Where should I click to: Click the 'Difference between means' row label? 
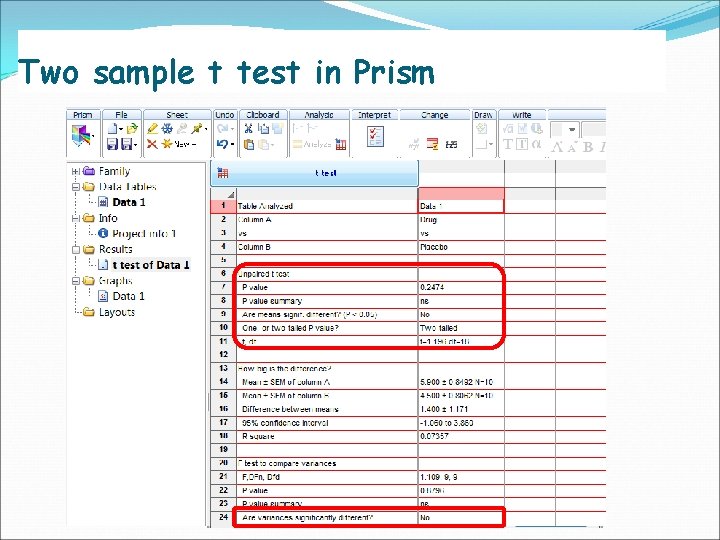coord(290,409)
